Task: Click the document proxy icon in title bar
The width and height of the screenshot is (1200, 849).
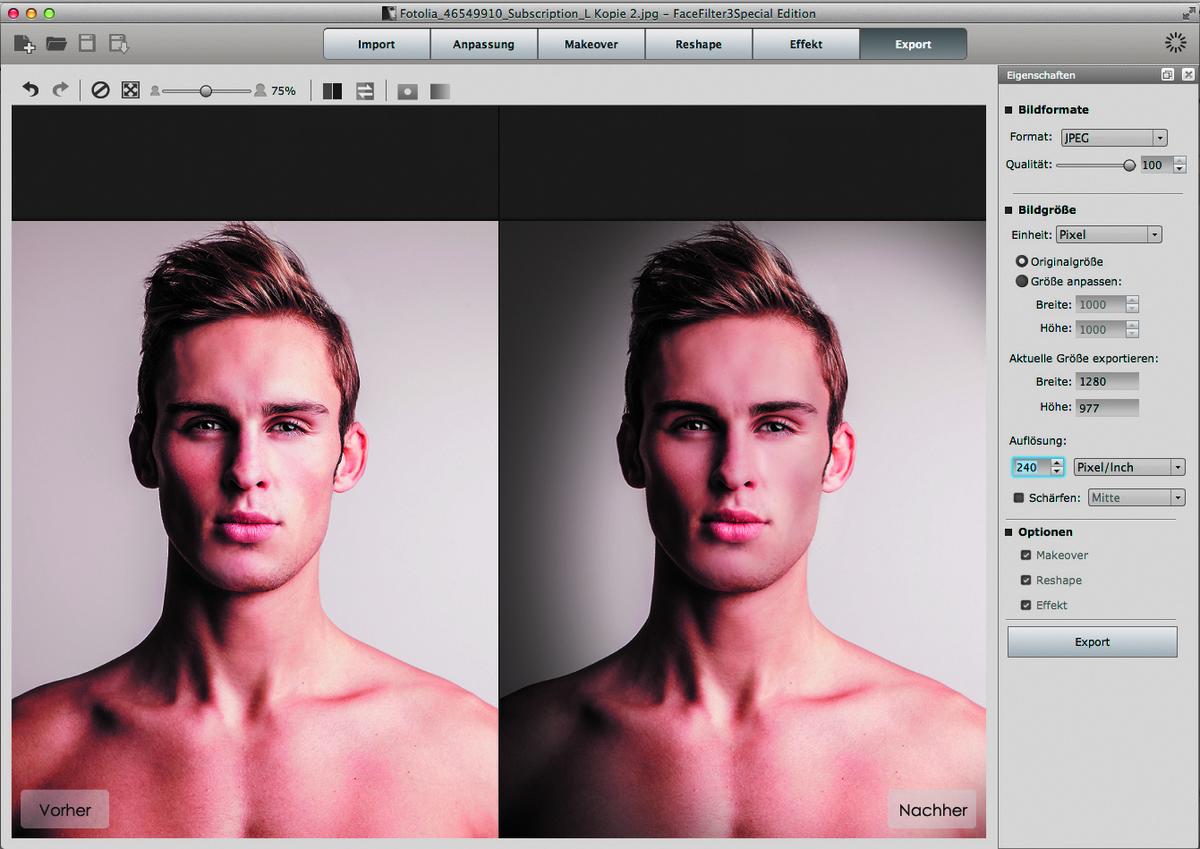Action: [389, 14]
